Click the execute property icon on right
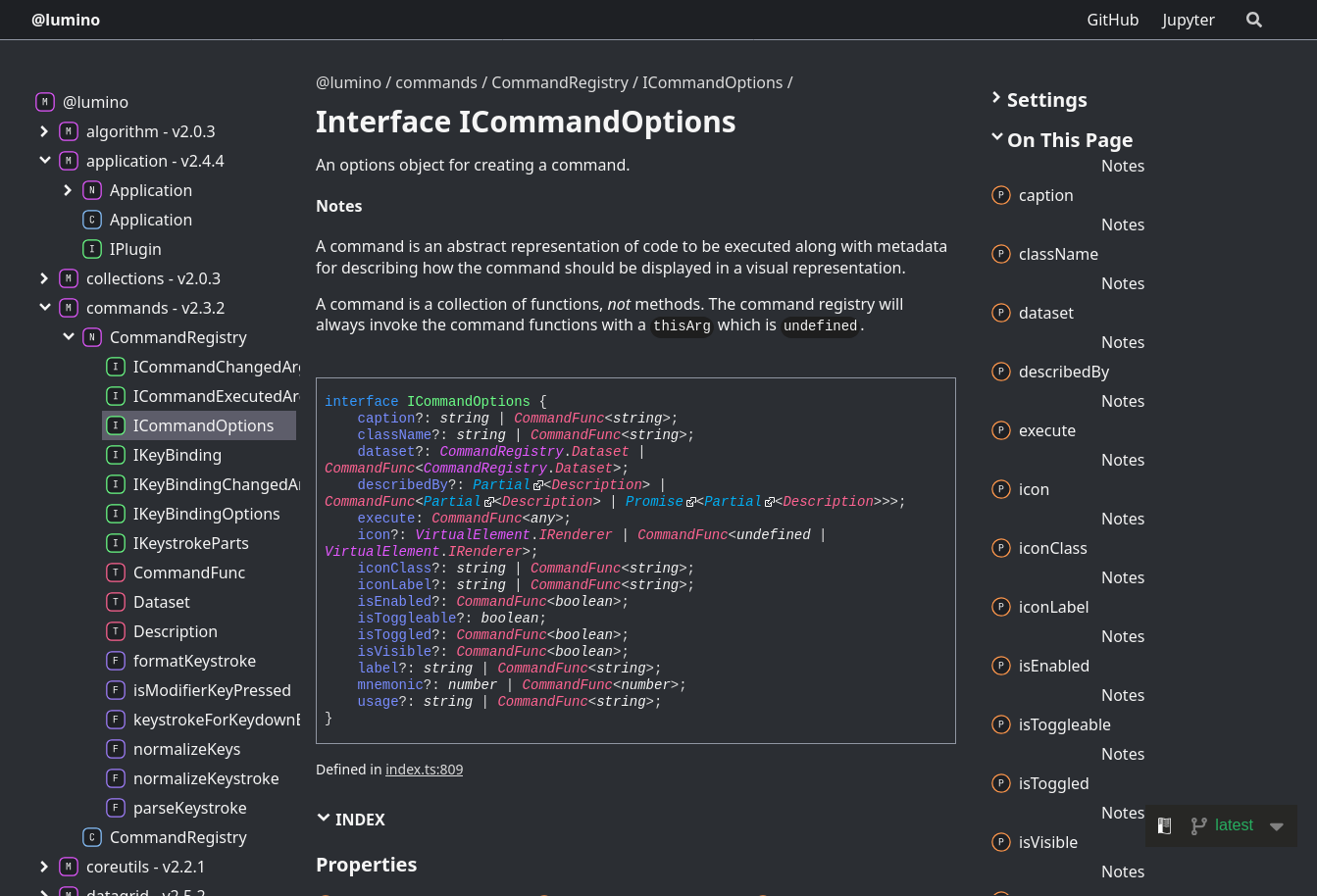 [x=1001, y=430]
